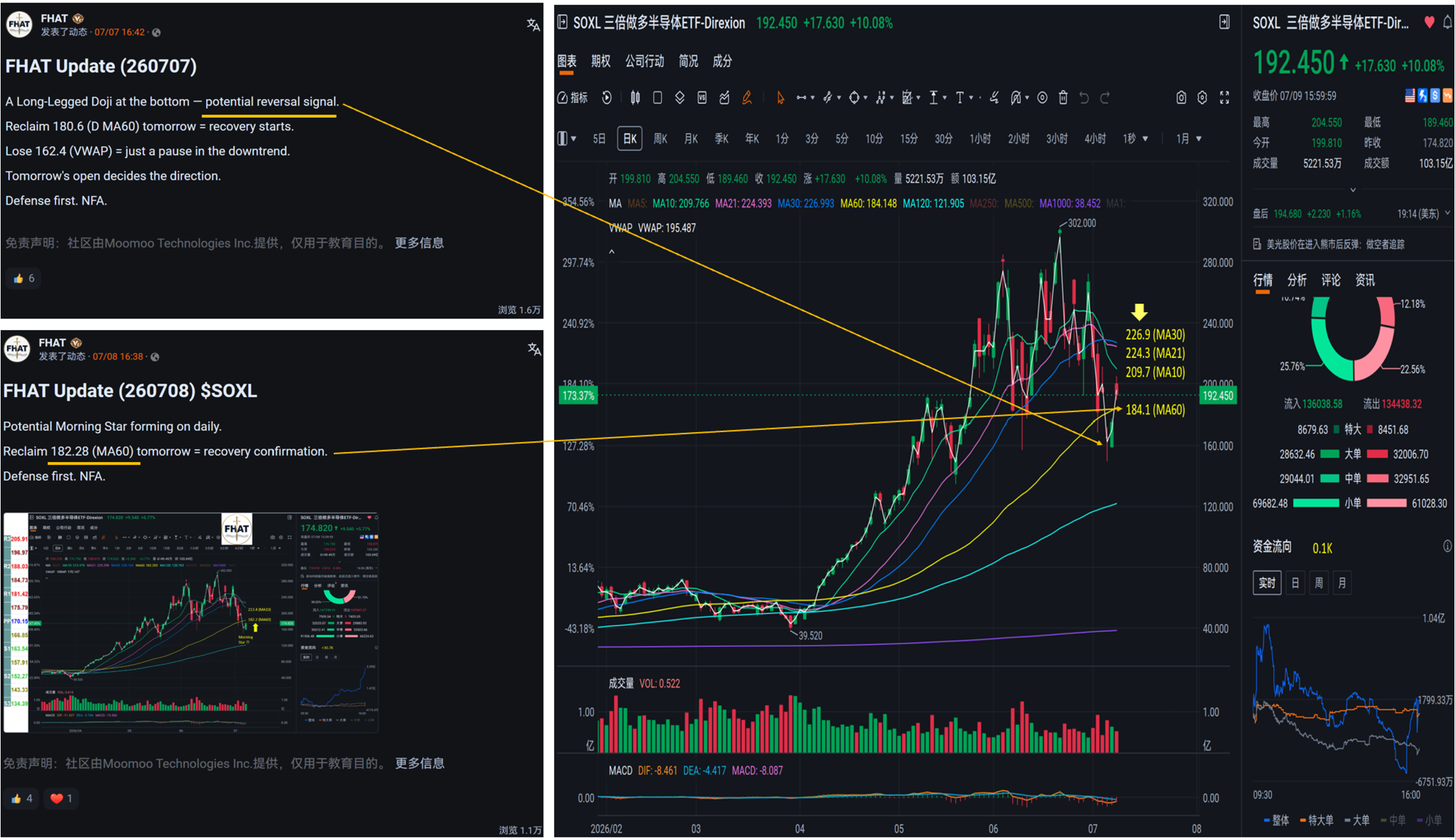
Task: Click the trend analysis chart icon
Action: 724,98
